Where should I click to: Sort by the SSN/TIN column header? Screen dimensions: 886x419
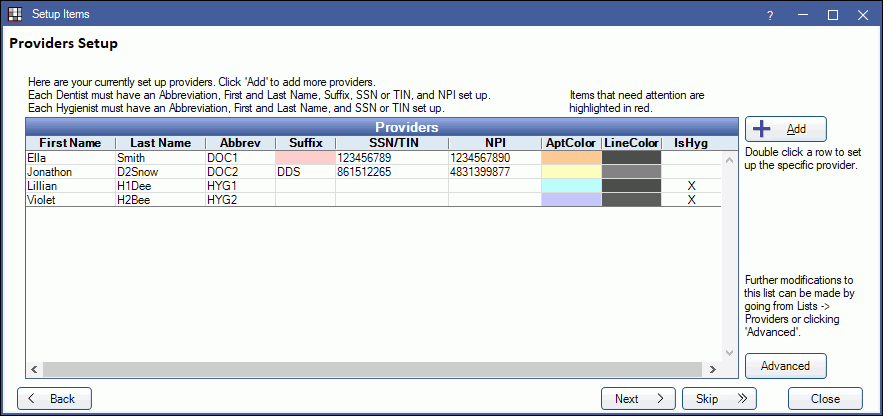click(x=391, y=143)
